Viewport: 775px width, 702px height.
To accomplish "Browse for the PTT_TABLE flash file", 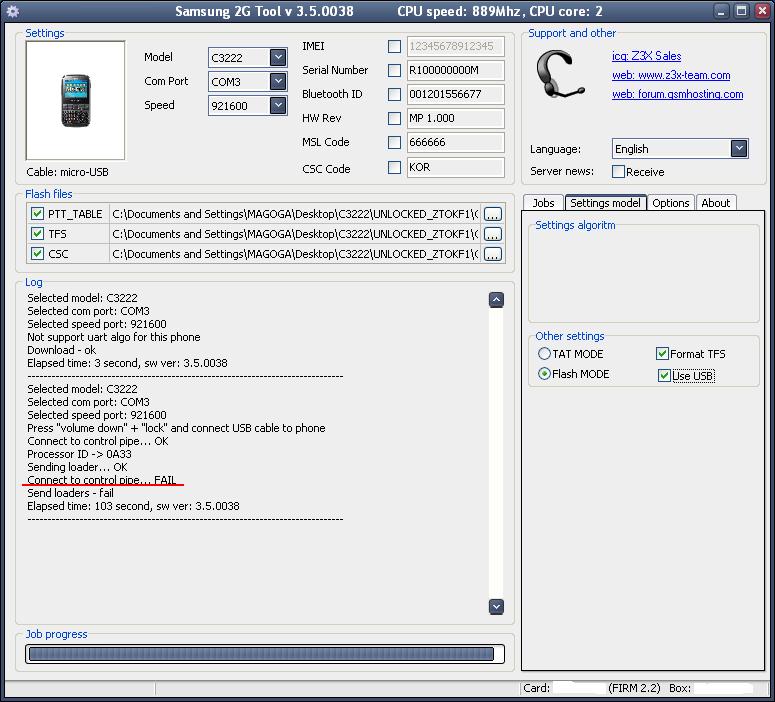I will point(493,214).
